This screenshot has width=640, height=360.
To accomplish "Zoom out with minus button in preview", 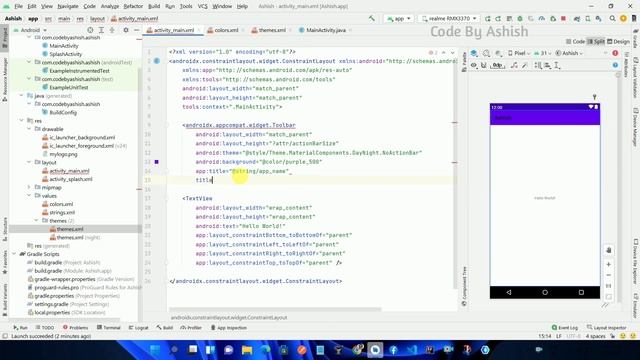I will click(x=608, y=275).
